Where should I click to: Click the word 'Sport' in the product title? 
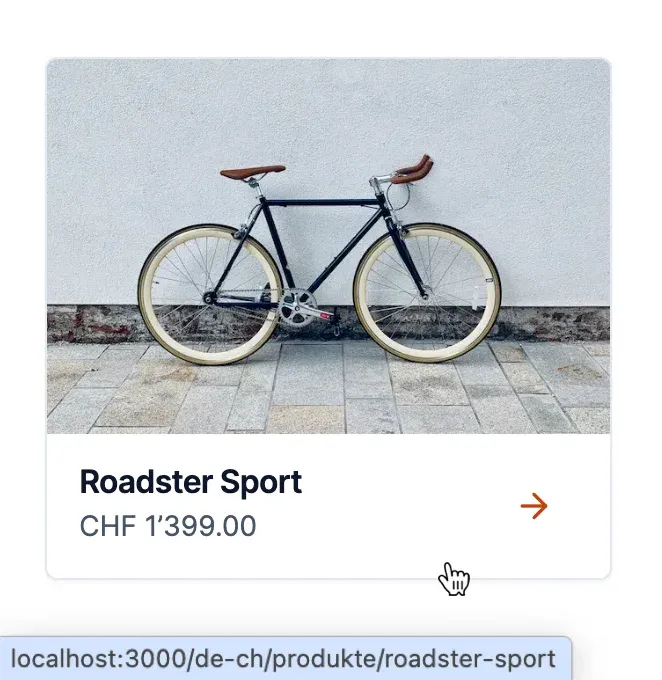[x=261, y=483]
